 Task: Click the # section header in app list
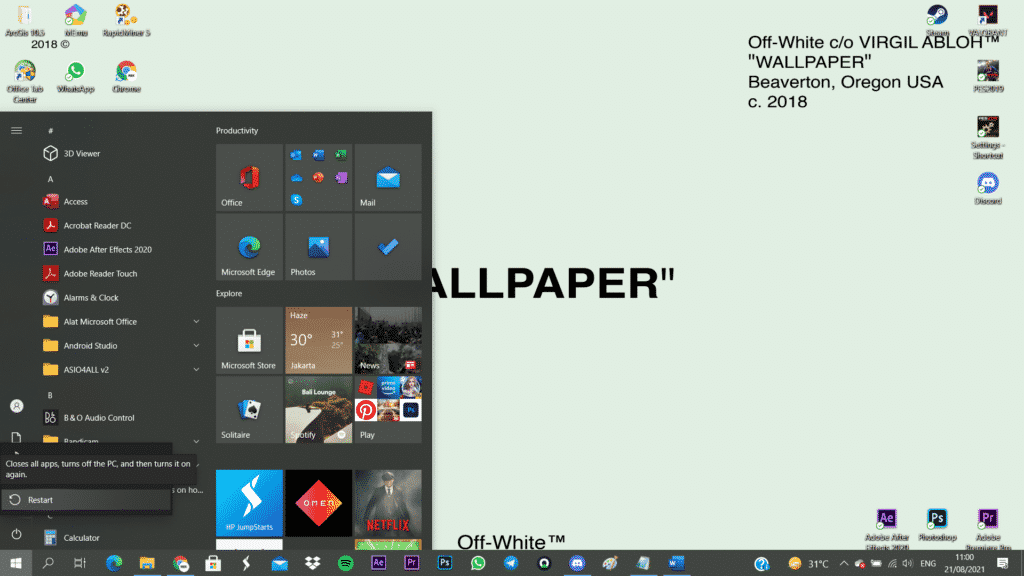pos(50,131)
